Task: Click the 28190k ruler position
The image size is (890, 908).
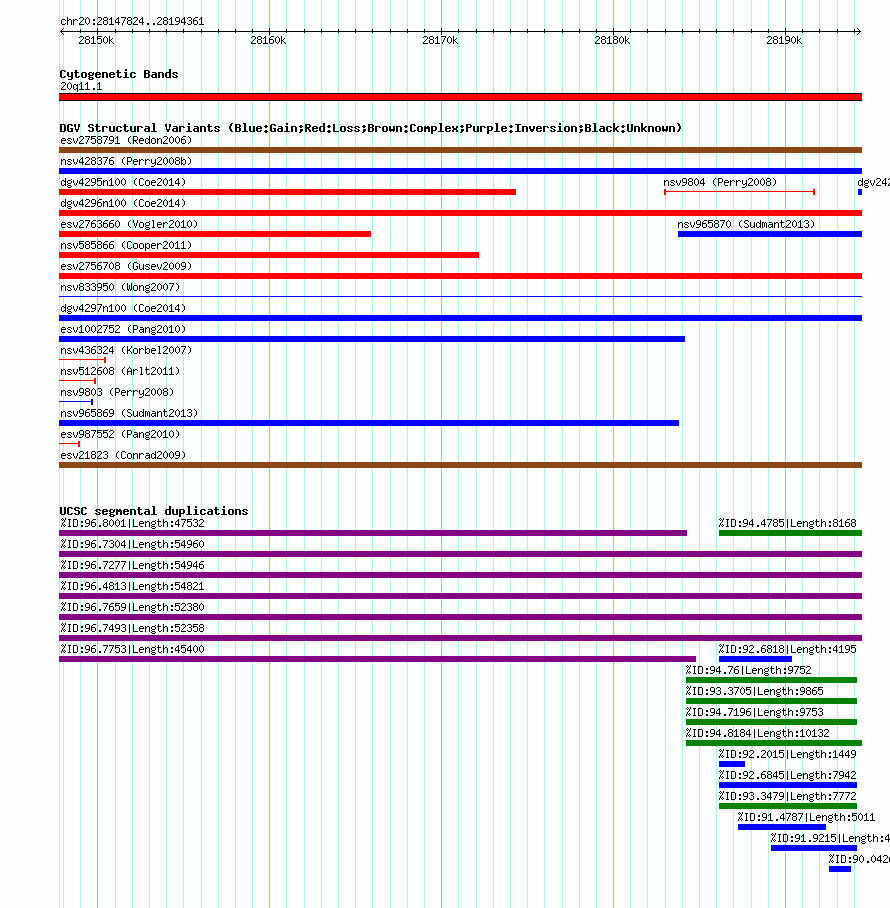Action: [784, 41]
